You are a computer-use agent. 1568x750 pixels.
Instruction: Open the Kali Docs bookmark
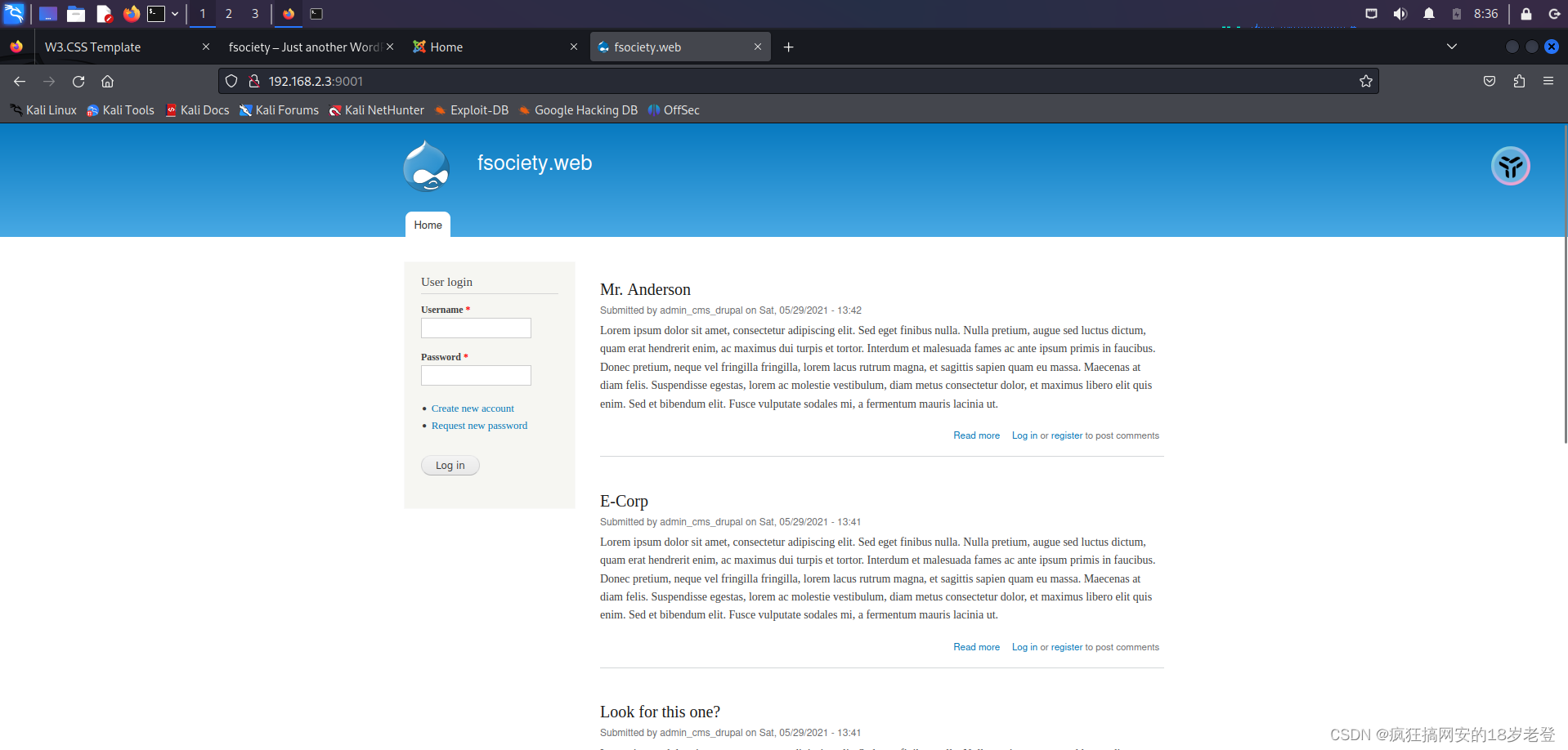(197, 110)
